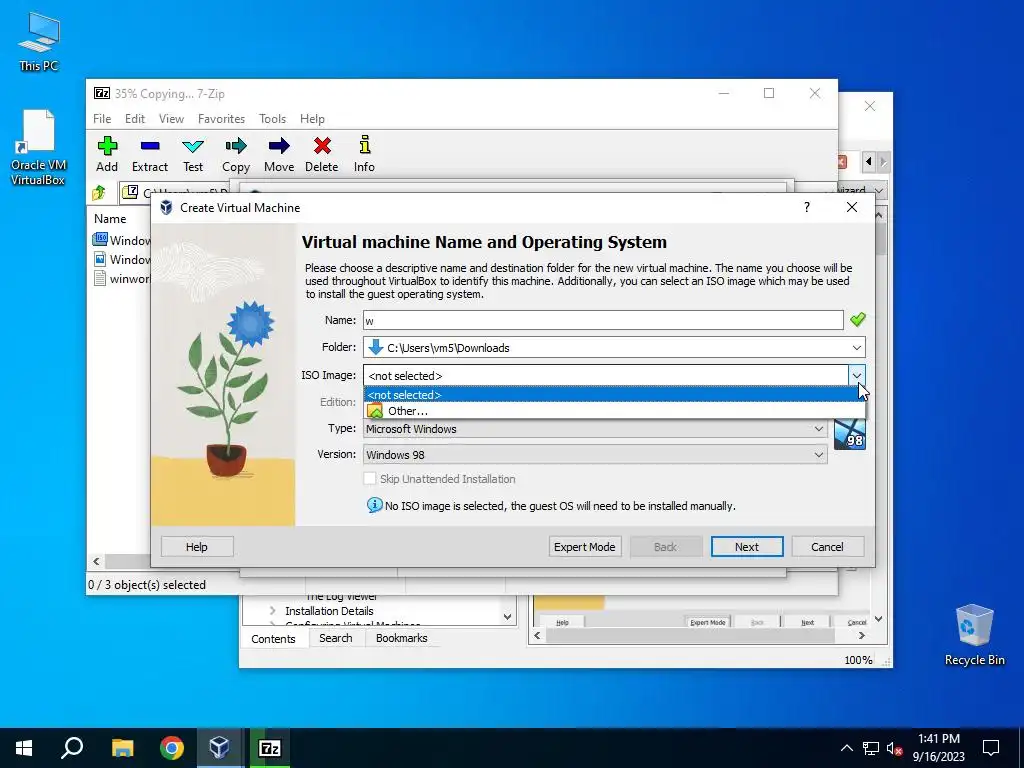Click the 7-Zip Info toolbar icon

pyautogui.click(x=364, y=145)
